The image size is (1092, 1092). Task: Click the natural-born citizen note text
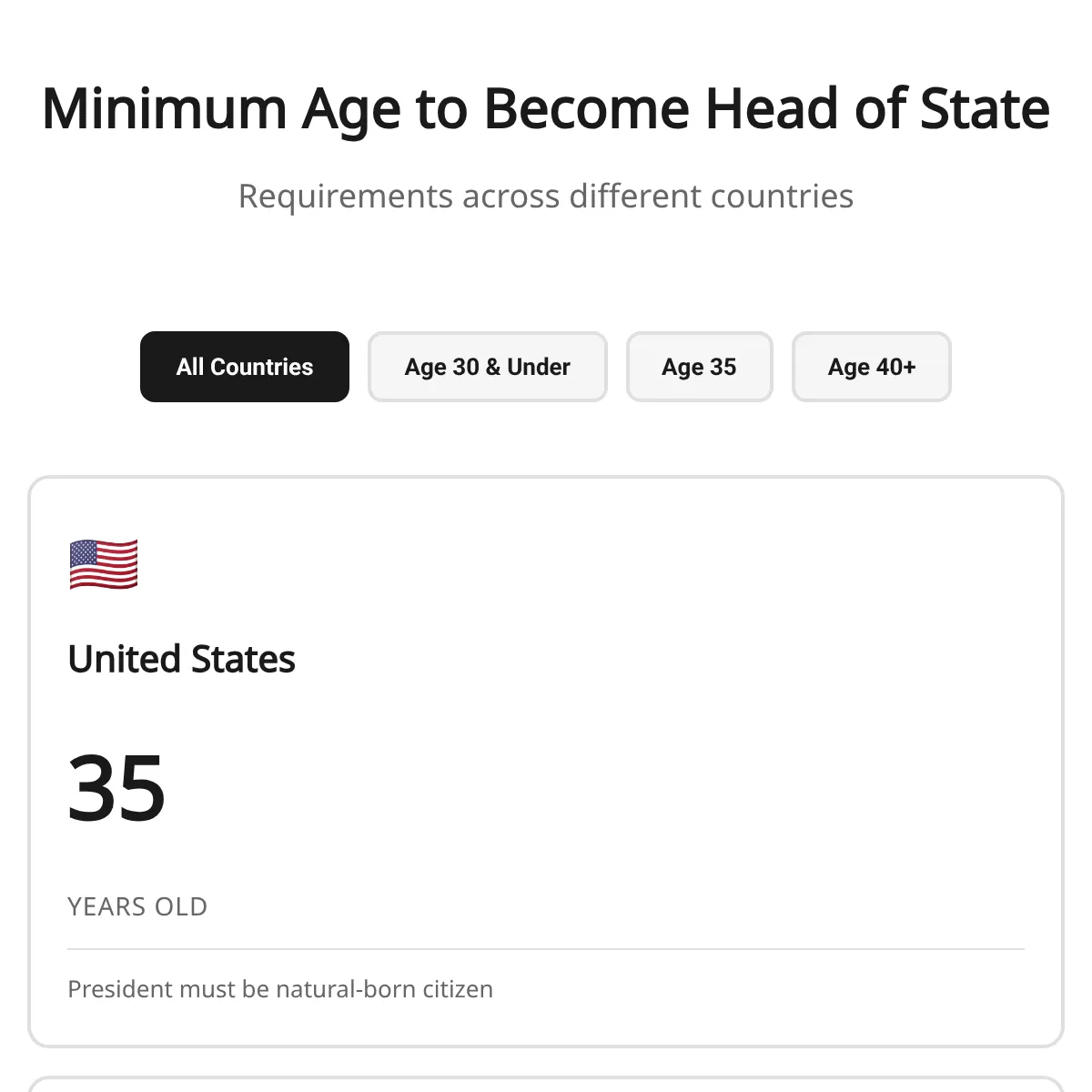tap(280, 989)
